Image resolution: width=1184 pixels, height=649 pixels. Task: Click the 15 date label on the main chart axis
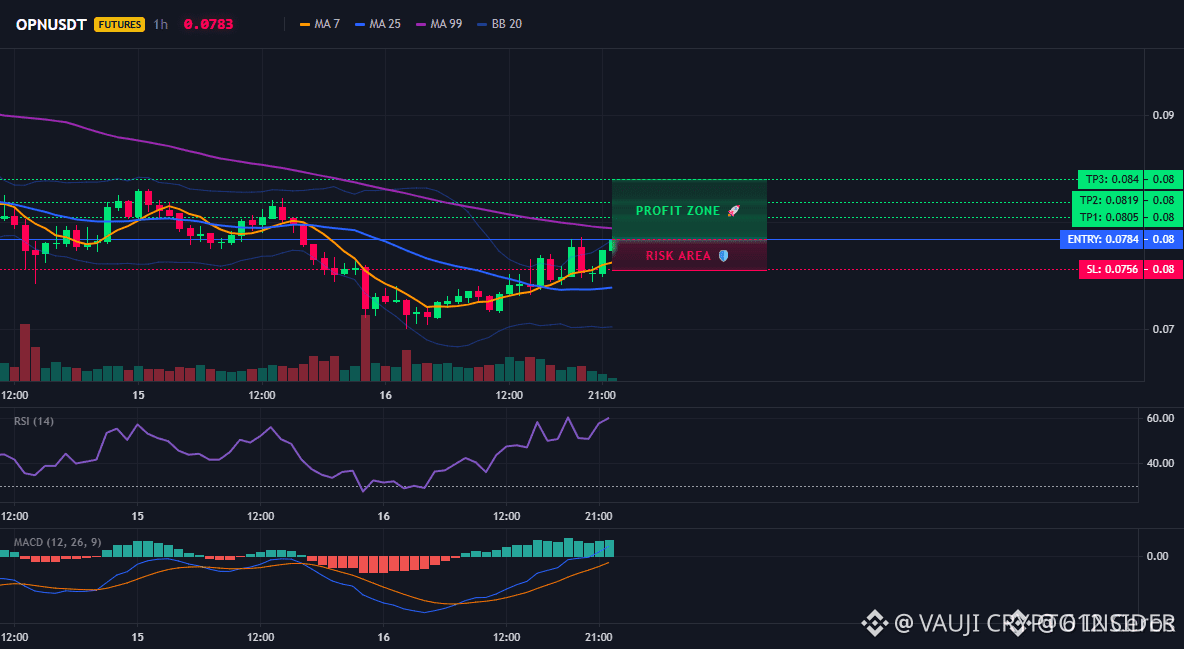[x=138, y=395]
